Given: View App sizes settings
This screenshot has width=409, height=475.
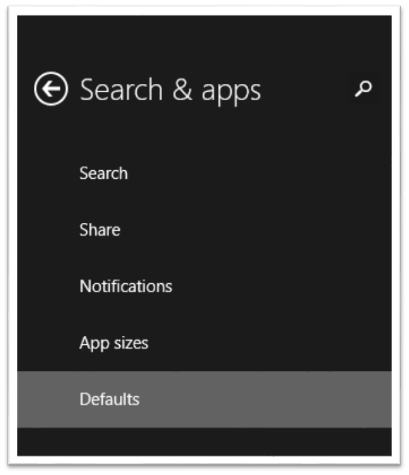Looking at the screenshot, I should (204, 343).
